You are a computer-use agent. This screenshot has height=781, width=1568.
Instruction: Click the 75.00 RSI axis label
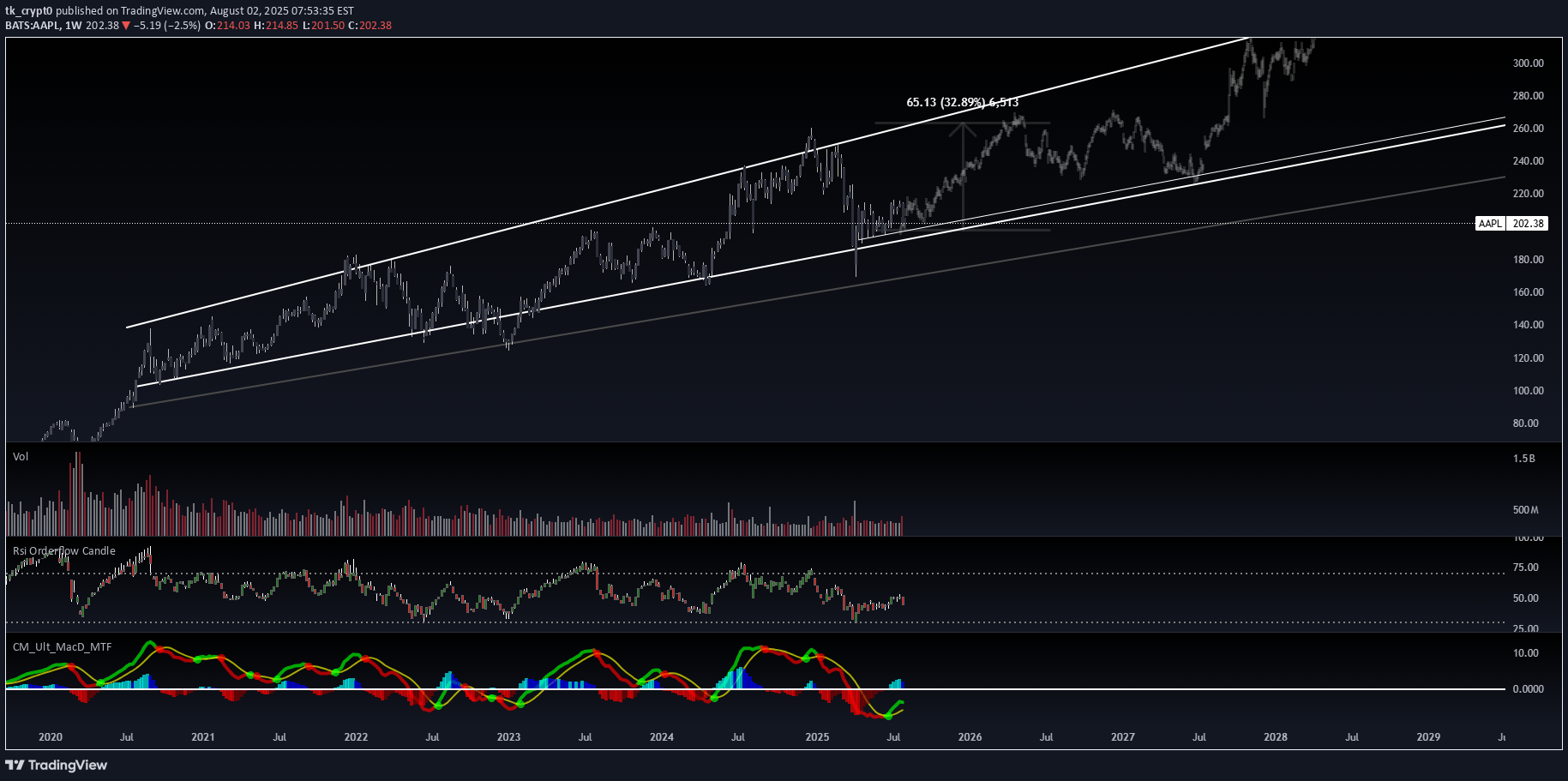click(x=1526, y=568)
